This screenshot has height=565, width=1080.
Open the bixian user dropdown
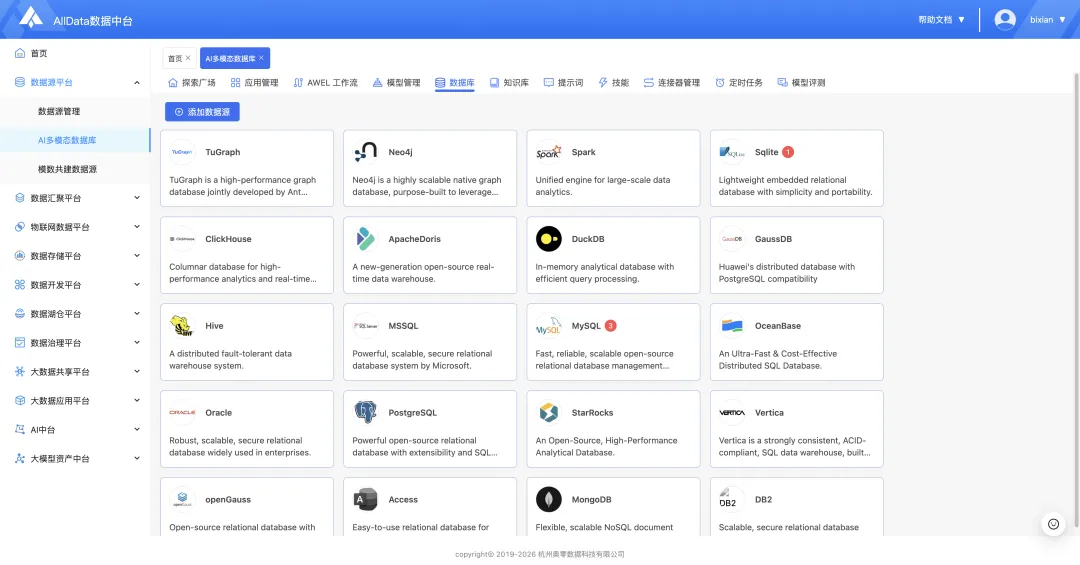coord(1048,20)
